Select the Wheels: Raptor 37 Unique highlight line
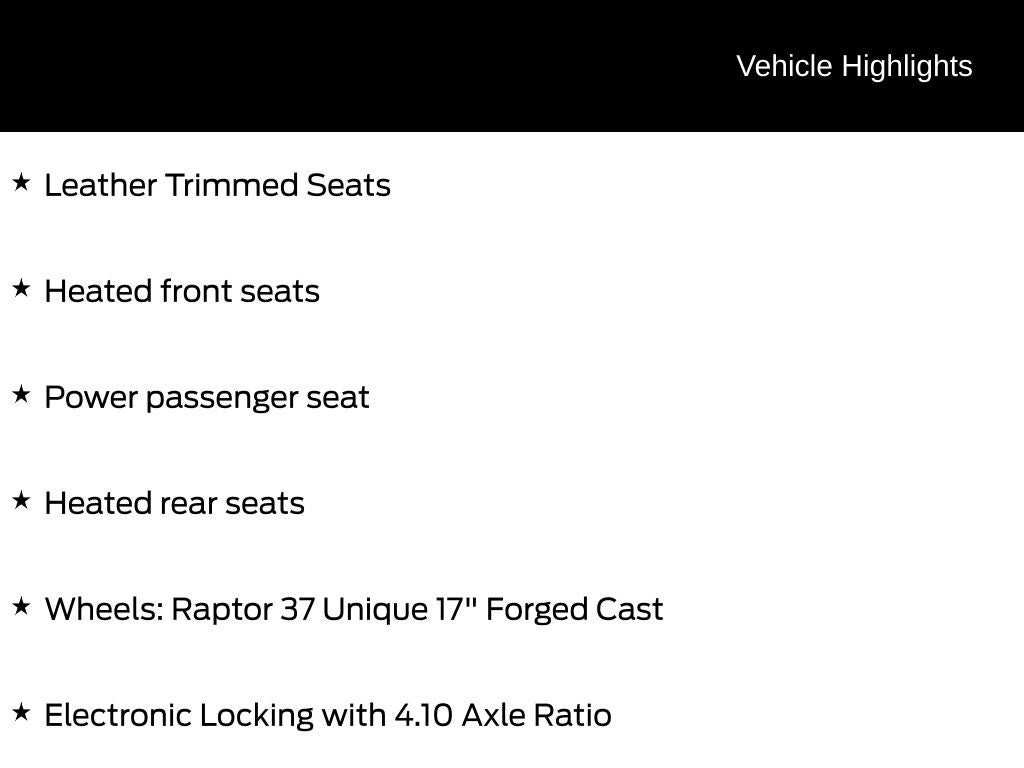The width and height of the screenshot is (1024, 768). tap(353, 609)
